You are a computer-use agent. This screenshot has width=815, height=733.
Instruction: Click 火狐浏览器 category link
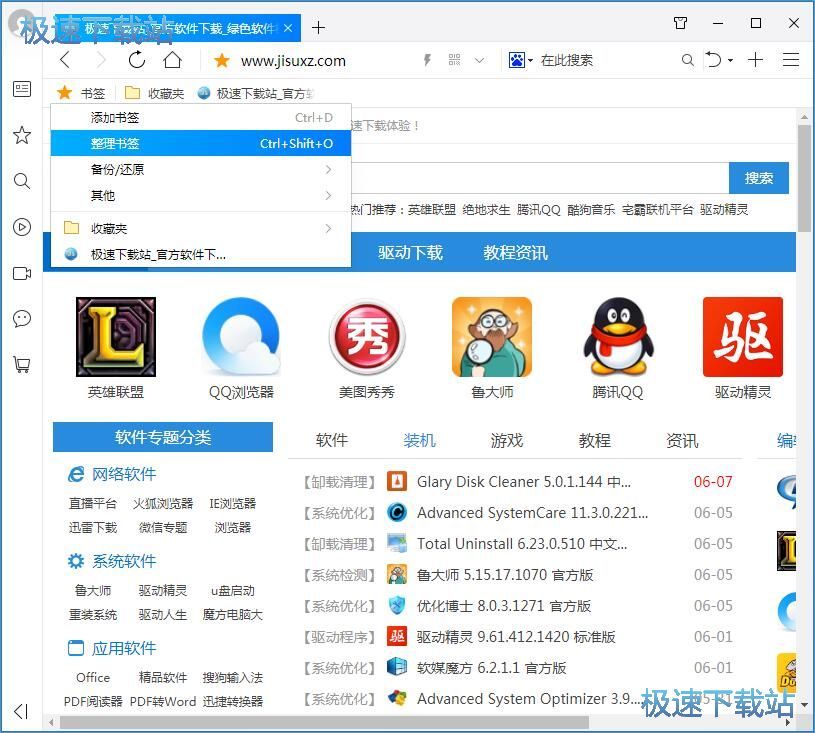point(163,503)
